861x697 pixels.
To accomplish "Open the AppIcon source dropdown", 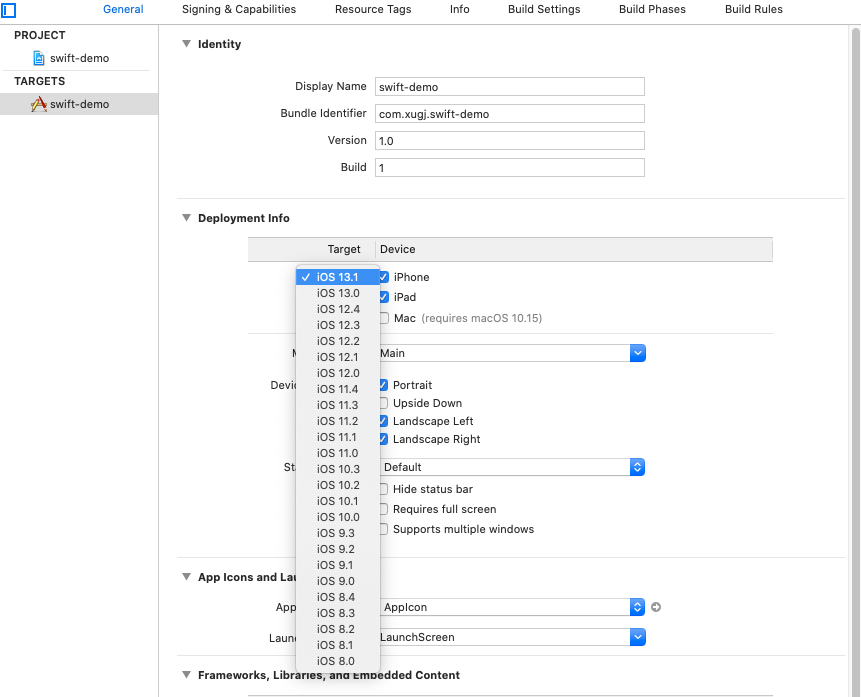I will [x=637, y=607].
